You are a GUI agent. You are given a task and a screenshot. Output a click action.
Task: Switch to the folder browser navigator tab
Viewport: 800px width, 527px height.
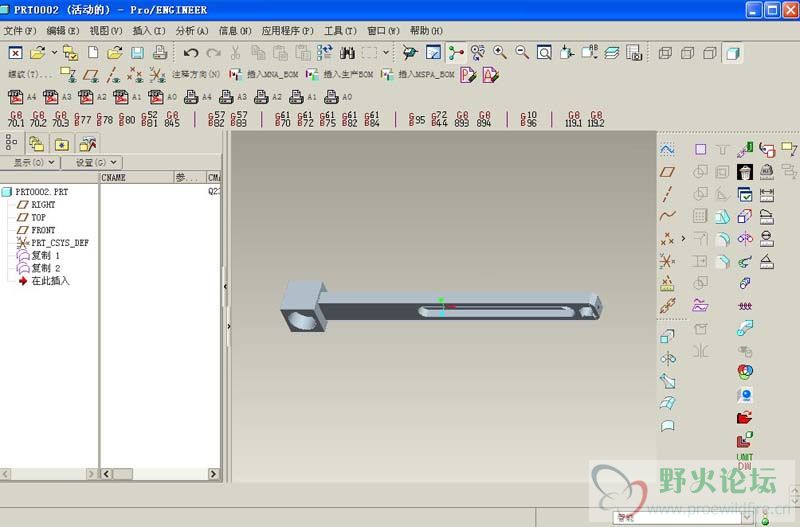click(36, 144)
